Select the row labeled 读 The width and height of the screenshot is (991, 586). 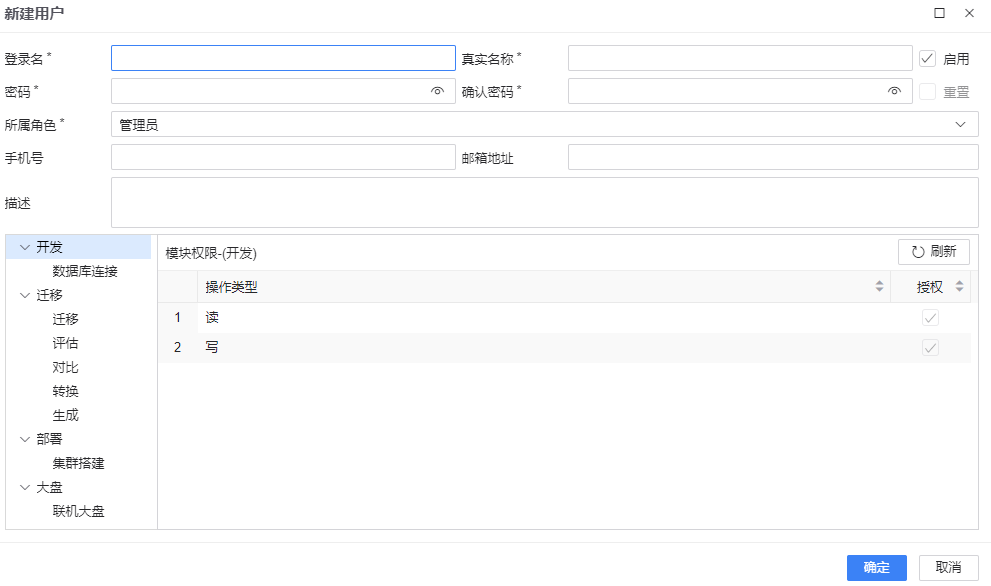564,317
